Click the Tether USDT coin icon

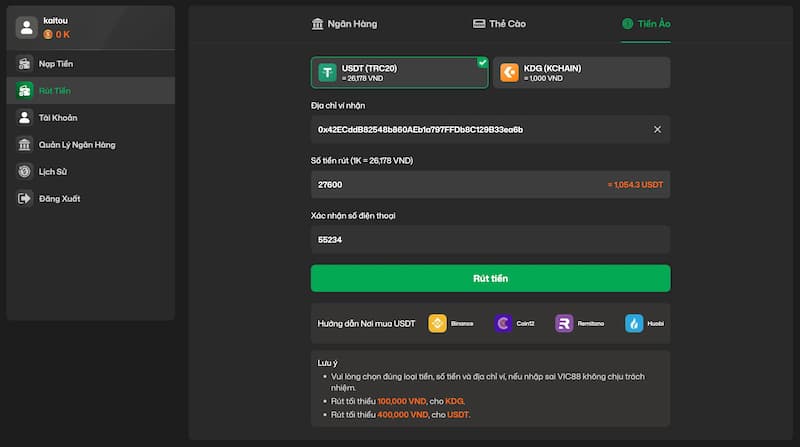pyautogui.click(x=327, y=72)
